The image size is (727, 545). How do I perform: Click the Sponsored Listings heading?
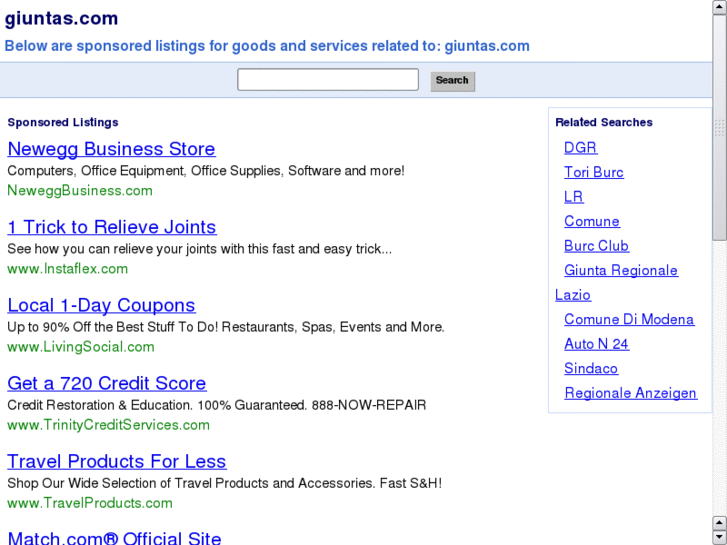63,122
